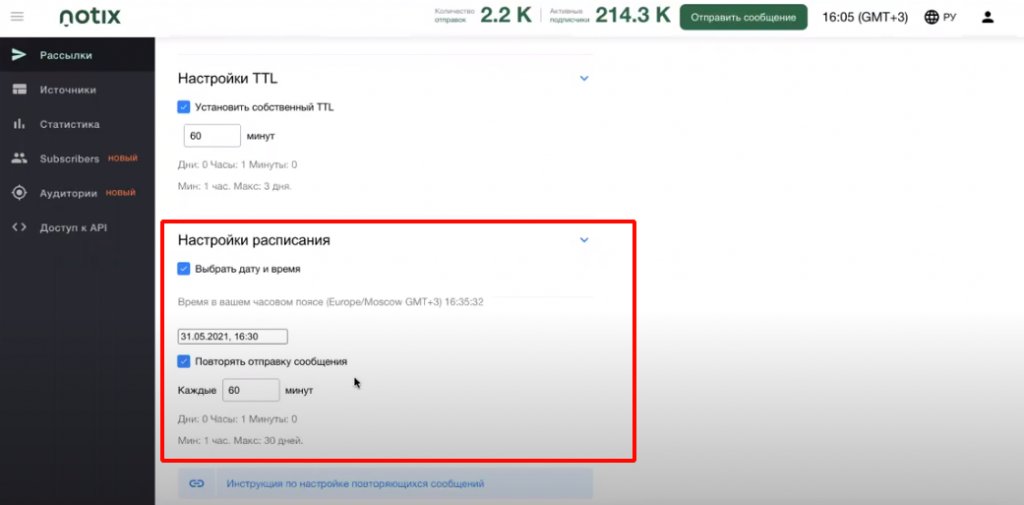Open the РУ language selector

click(x=940, y=17)
